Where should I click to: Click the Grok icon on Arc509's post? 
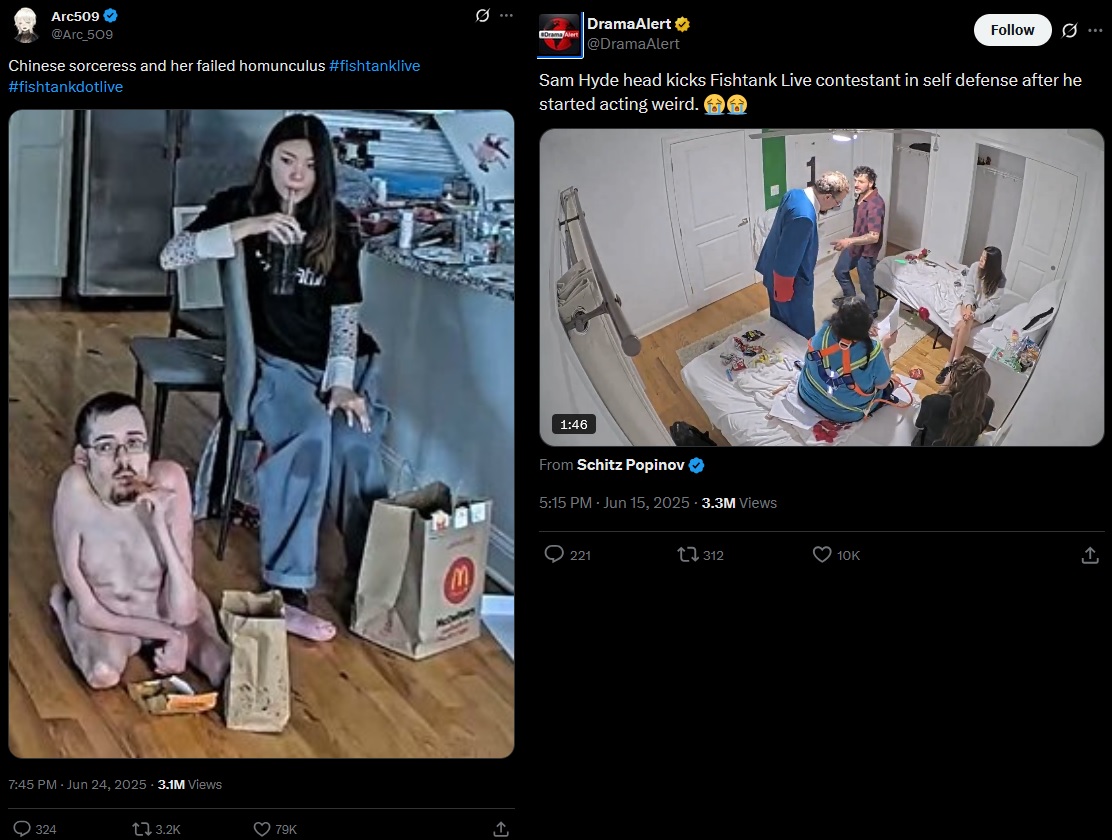(x=482, y=16)
